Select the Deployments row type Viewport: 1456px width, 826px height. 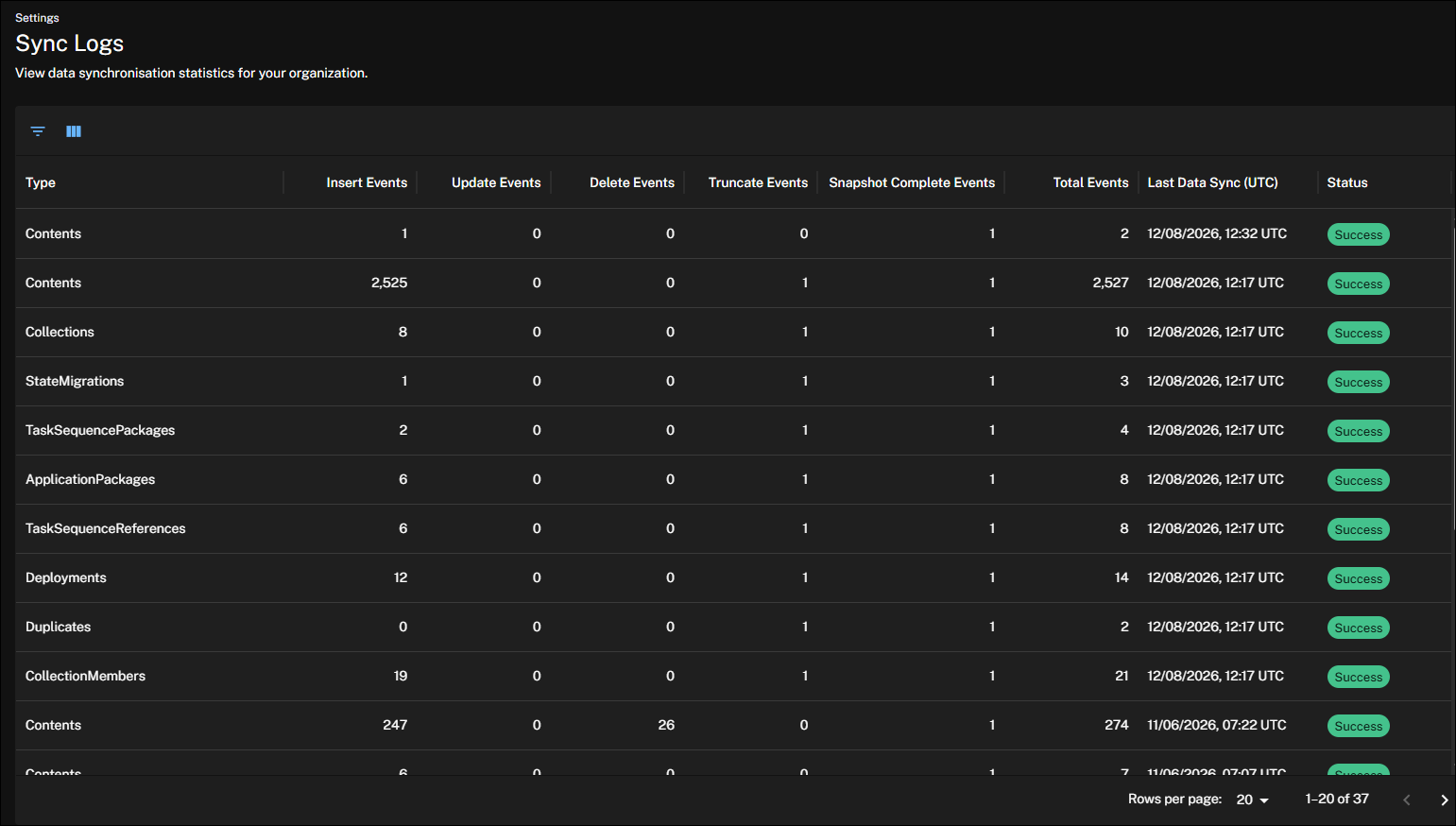66,577
